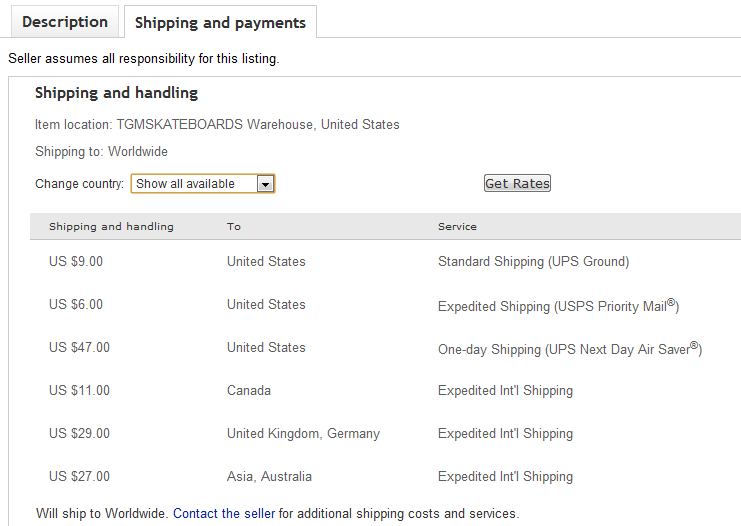Viewport: 741px width, 526px height.
Task: Click the Canada destination cell
Action: (x=249, y=391)
